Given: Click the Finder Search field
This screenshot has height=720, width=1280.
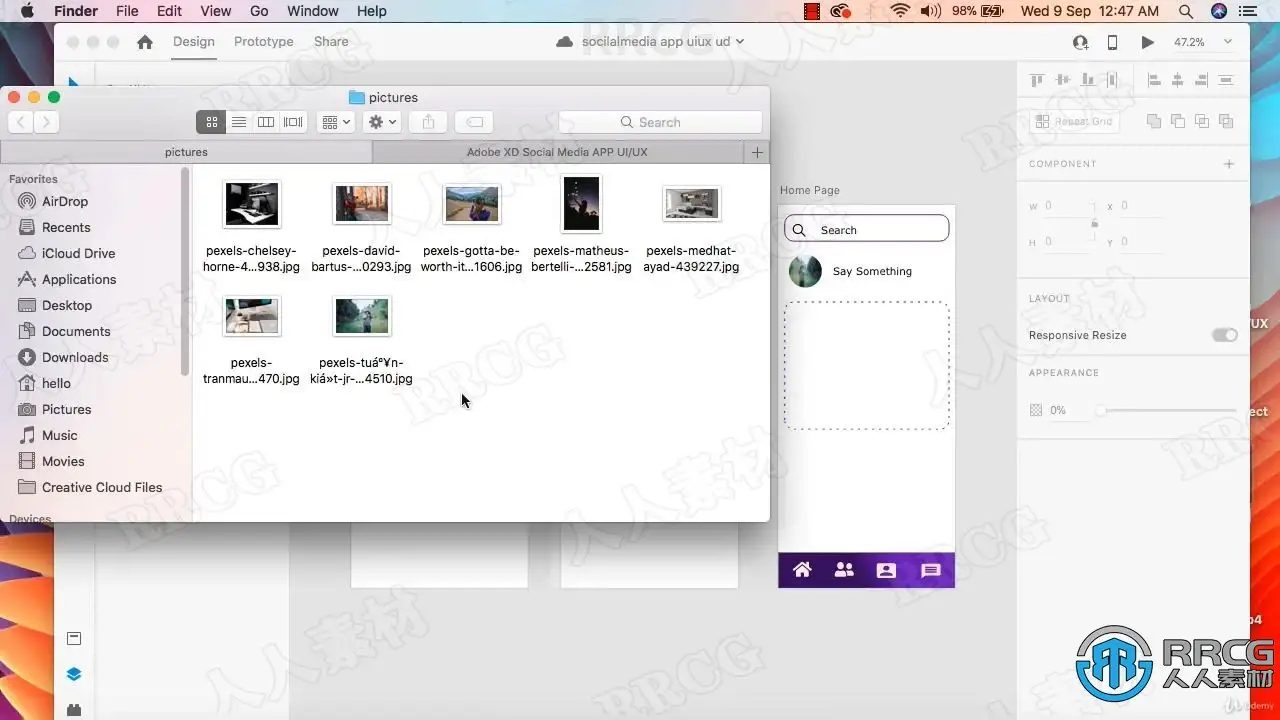Looking at the screenshot, I should coord(660,122).
